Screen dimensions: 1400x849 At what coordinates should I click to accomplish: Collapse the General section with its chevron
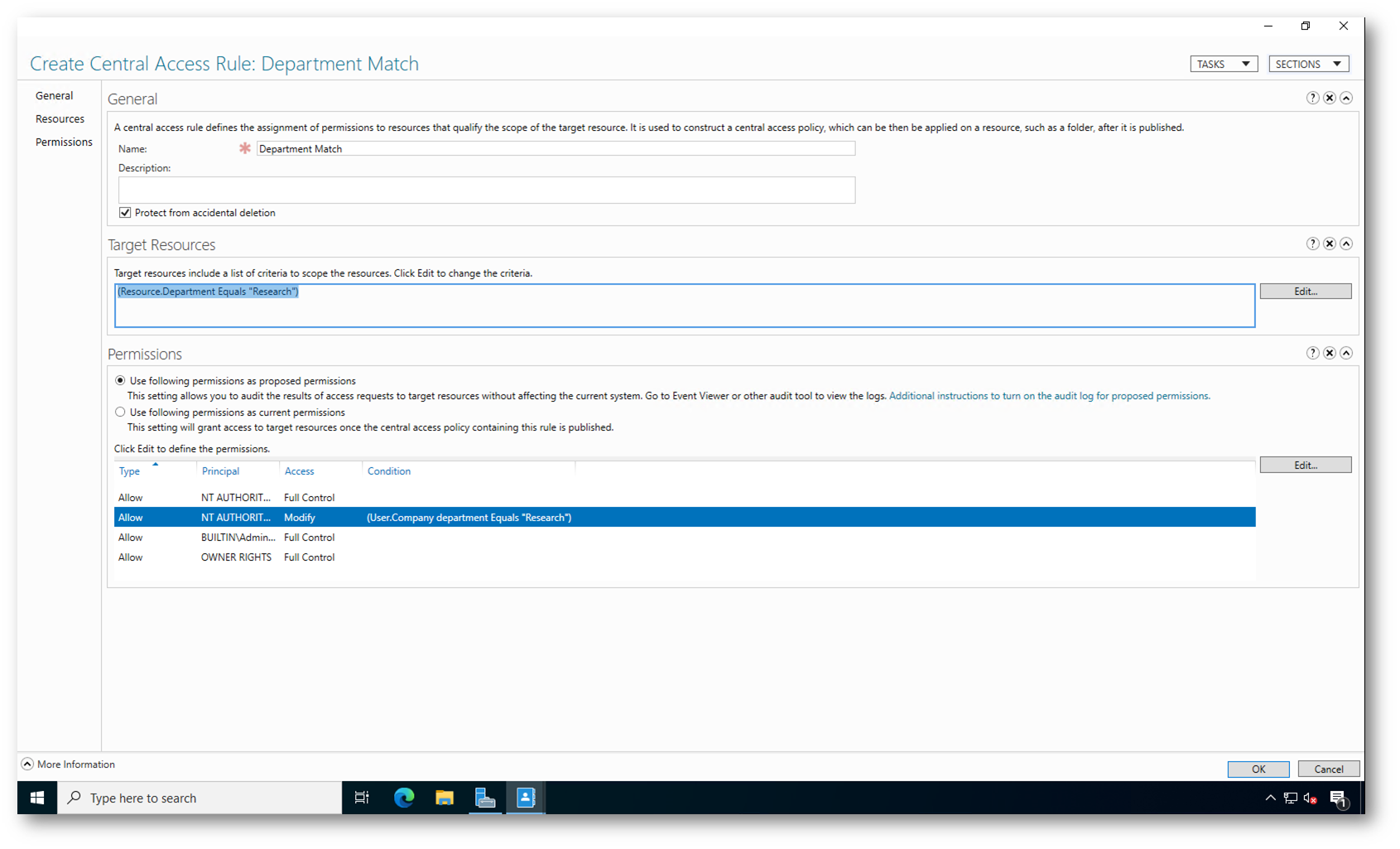(x=1346, y=98)
